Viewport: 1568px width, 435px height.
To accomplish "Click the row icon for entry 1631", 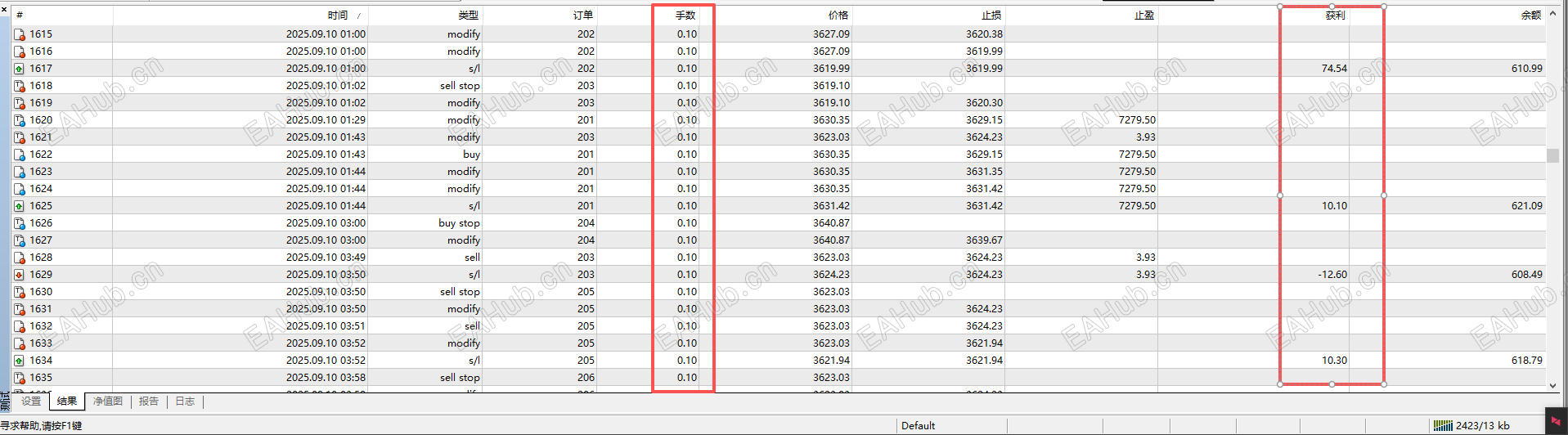I will pyautogui.click(x=20, y=309).
